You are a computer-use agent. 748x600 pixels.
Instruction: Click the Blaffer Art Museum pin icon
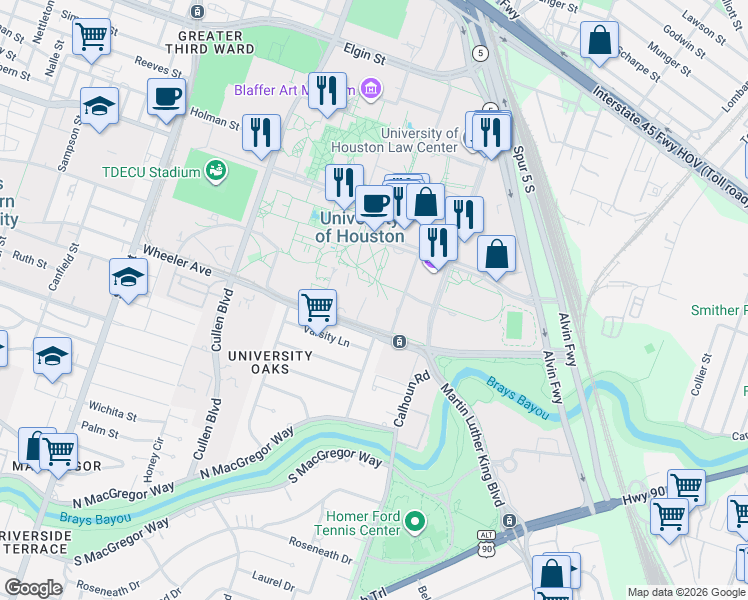(371, 89)
